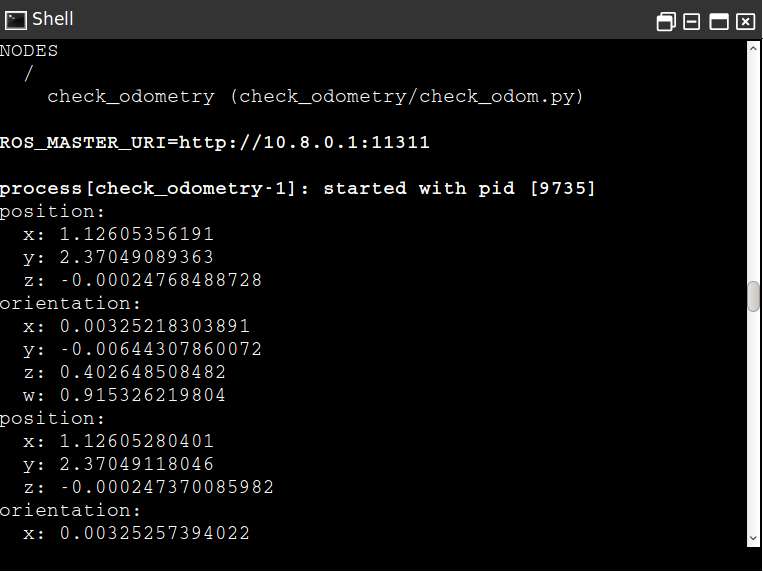Click the check_odometry/check_odom.py node line

click(x=315, y=96)
